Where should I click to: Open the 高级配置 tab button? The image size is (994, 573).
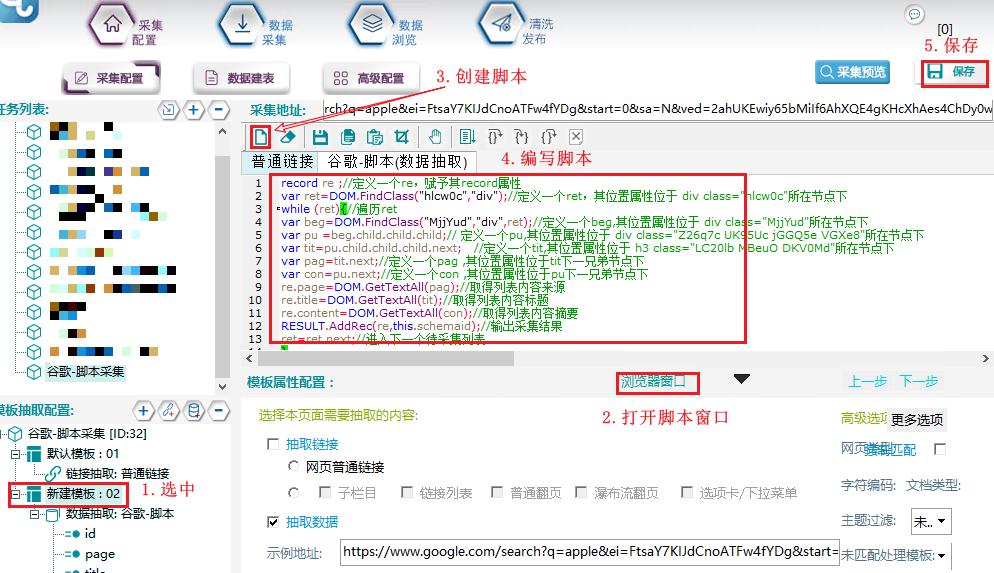[x=371, y=78]
